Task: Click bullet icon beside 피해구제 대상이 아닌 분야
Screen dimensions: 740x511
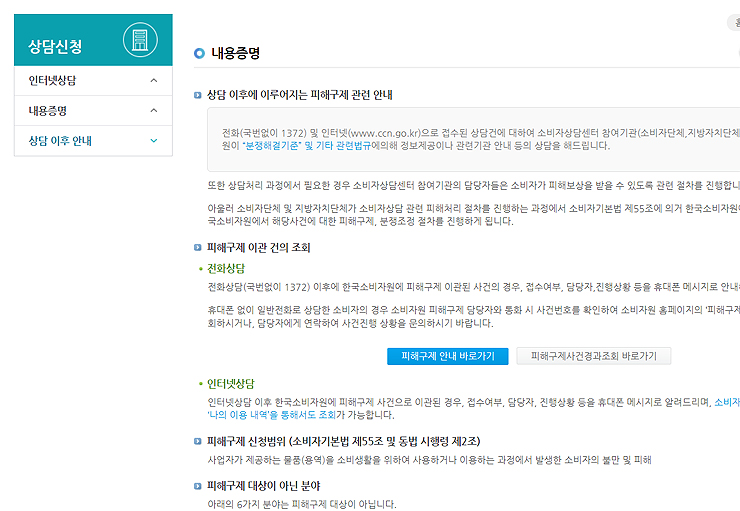Action: point(198,486)
